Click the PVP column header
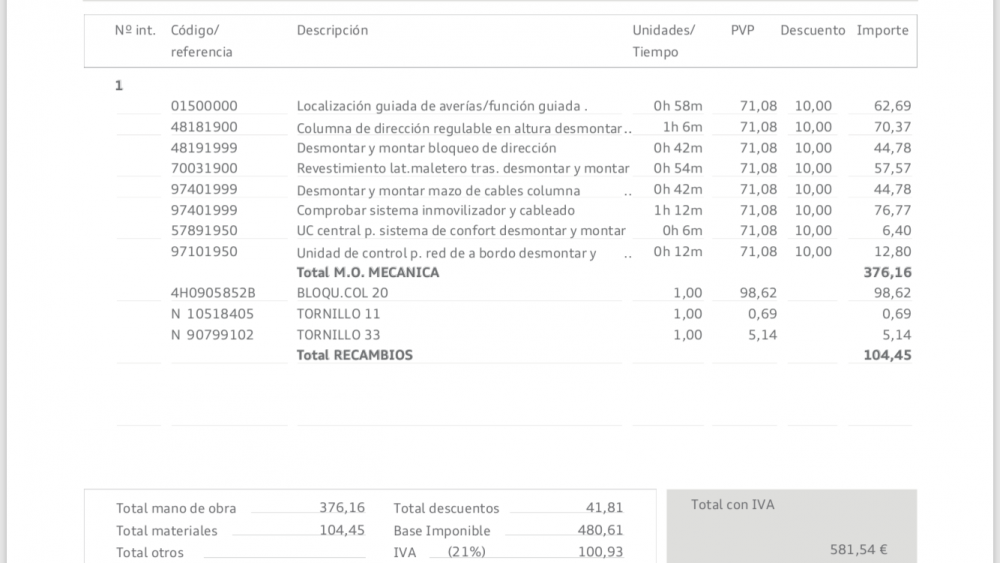The image size is (1000, 563). coord(742,30)
